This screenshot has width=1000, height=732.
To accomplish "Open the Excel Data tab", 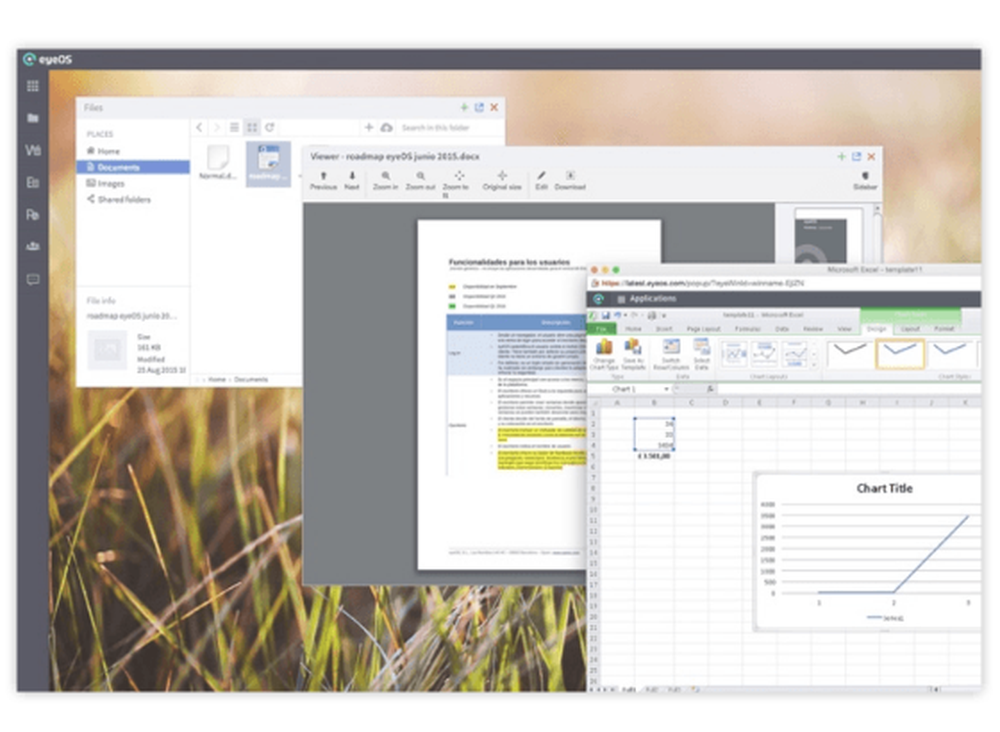I will point(782,328).
